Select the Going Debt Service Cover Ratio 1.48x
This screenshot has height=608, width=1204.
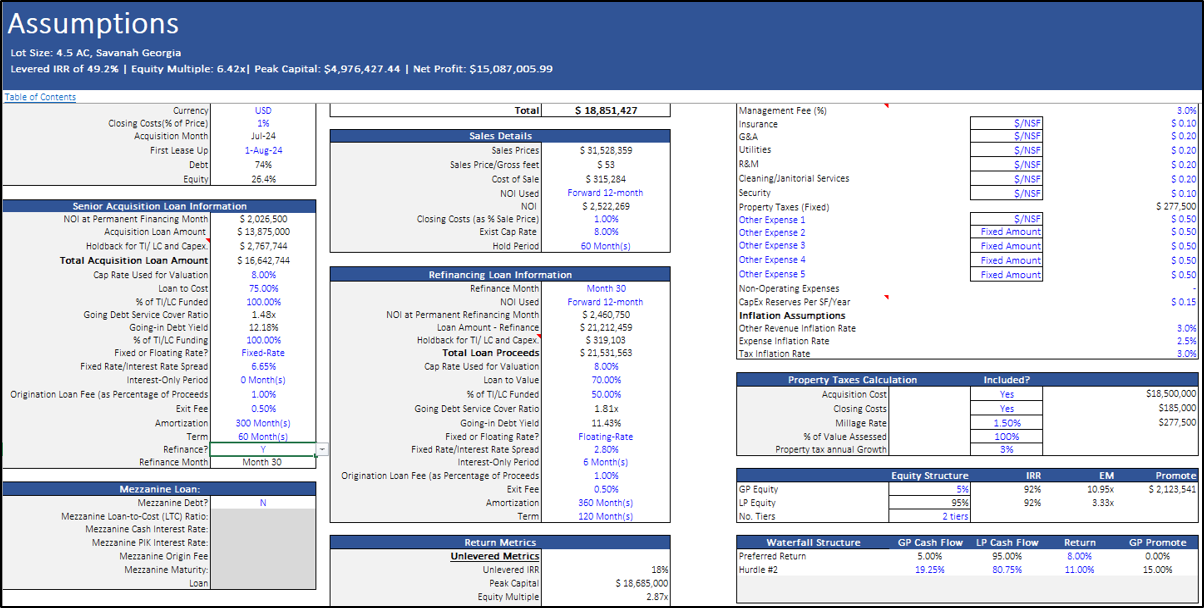(x=264, y=314)
